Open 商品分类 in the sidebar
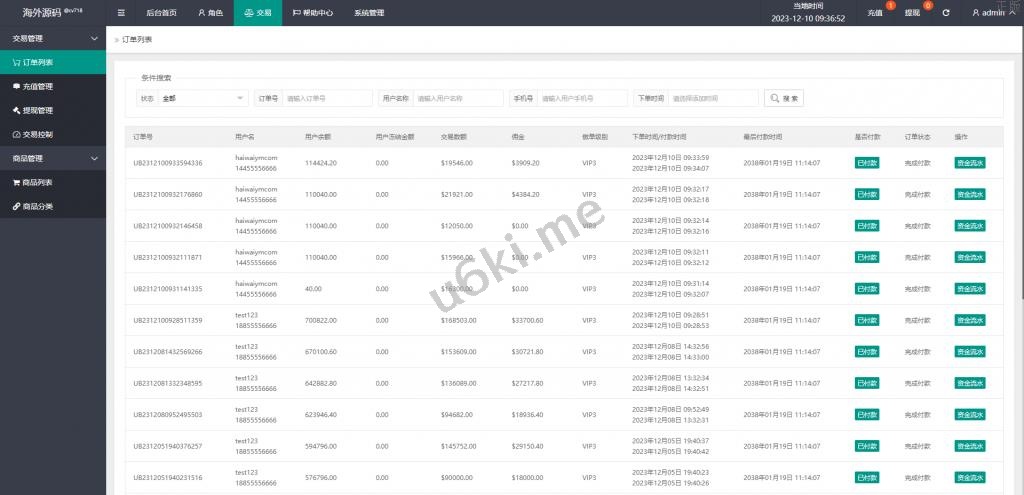1024x495 pixels. (x=38, y=206)
